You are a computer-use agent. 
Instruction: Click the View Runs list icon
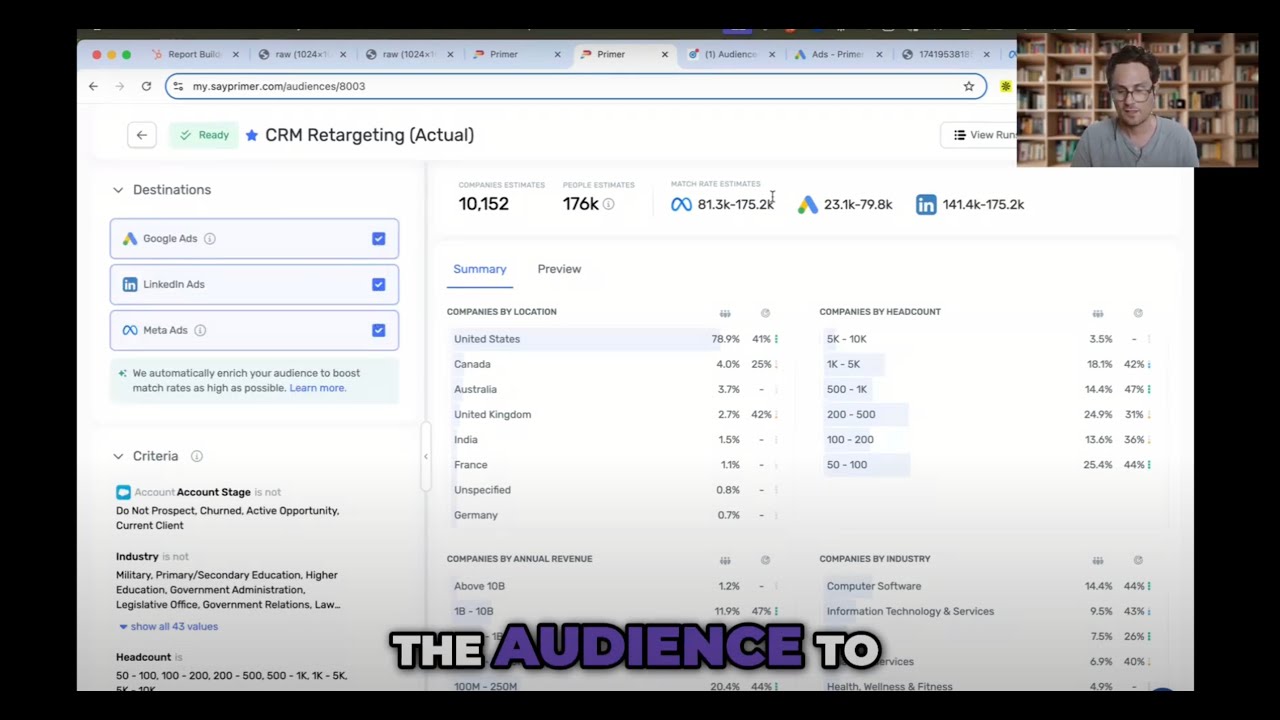tap(959, 135)
